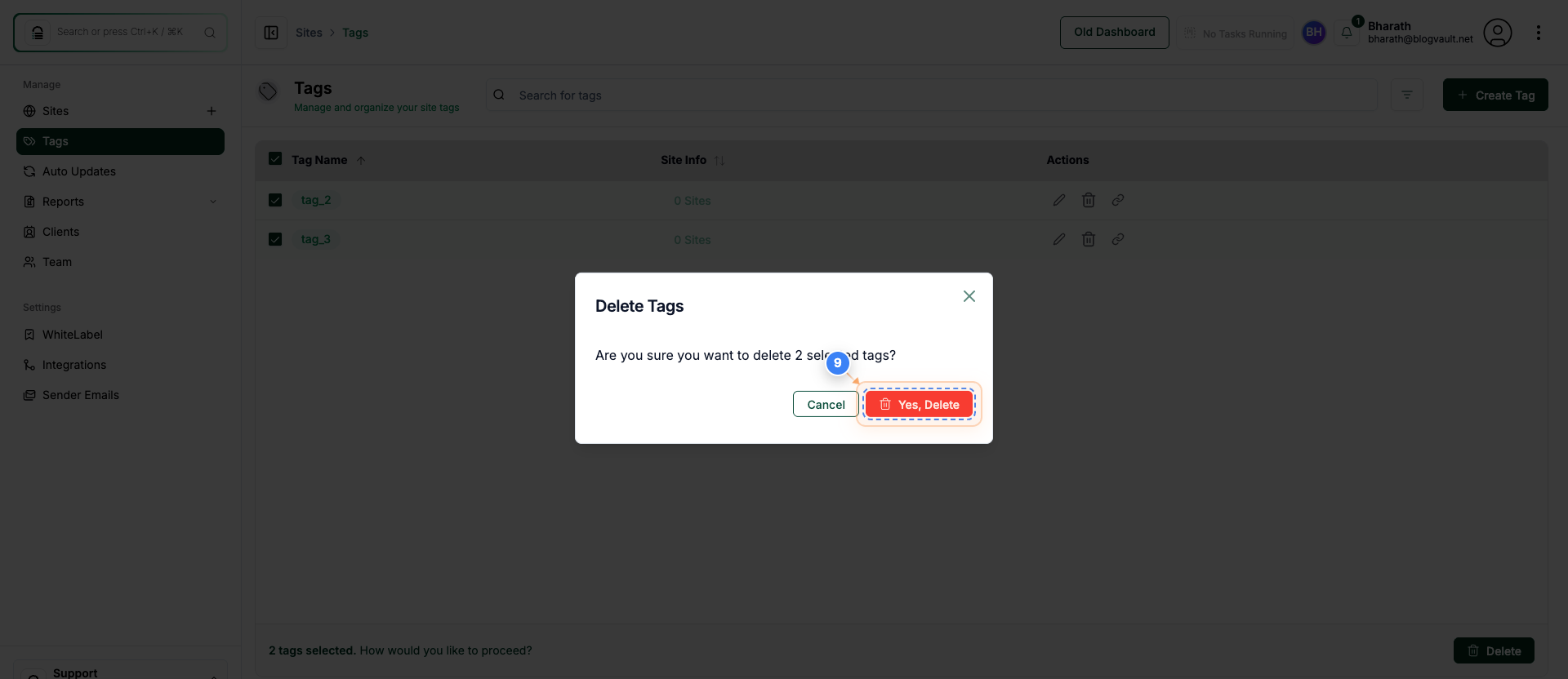Switch to Old Dashboard
The image size is (1568, 679).
[x=1115, y=33]
